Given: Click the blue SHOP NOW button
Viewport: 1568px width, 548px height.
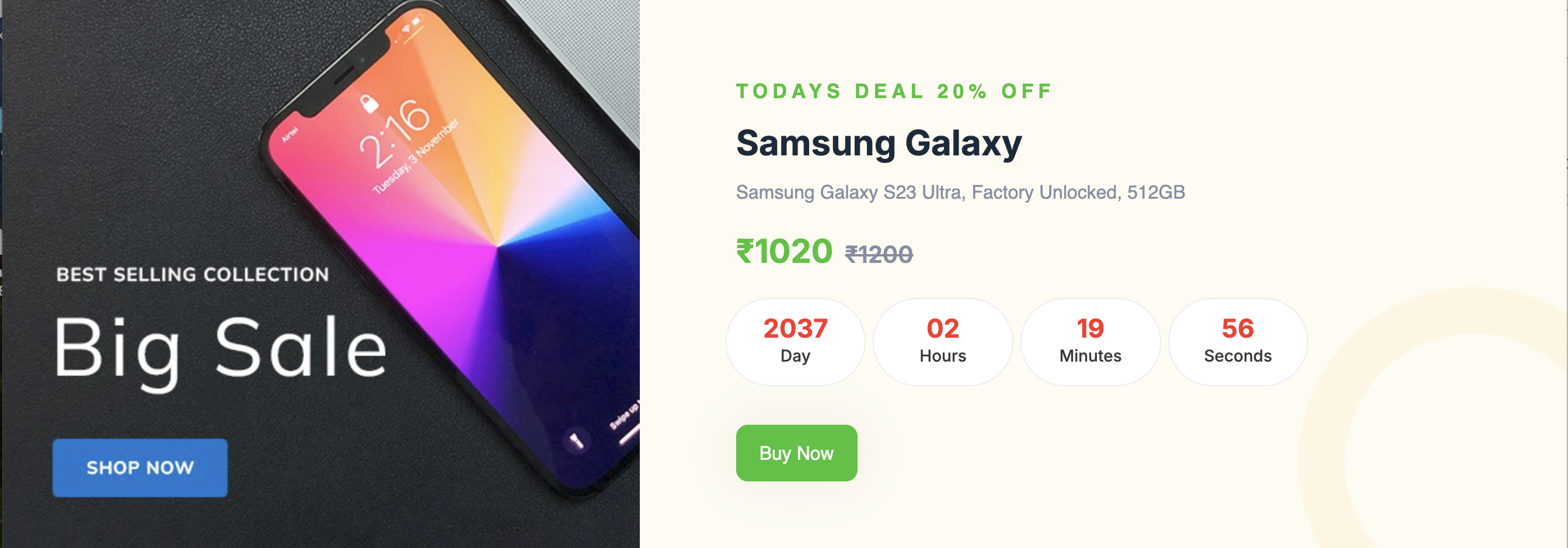Looking at the screenshot, I should (x=140, y=467).
